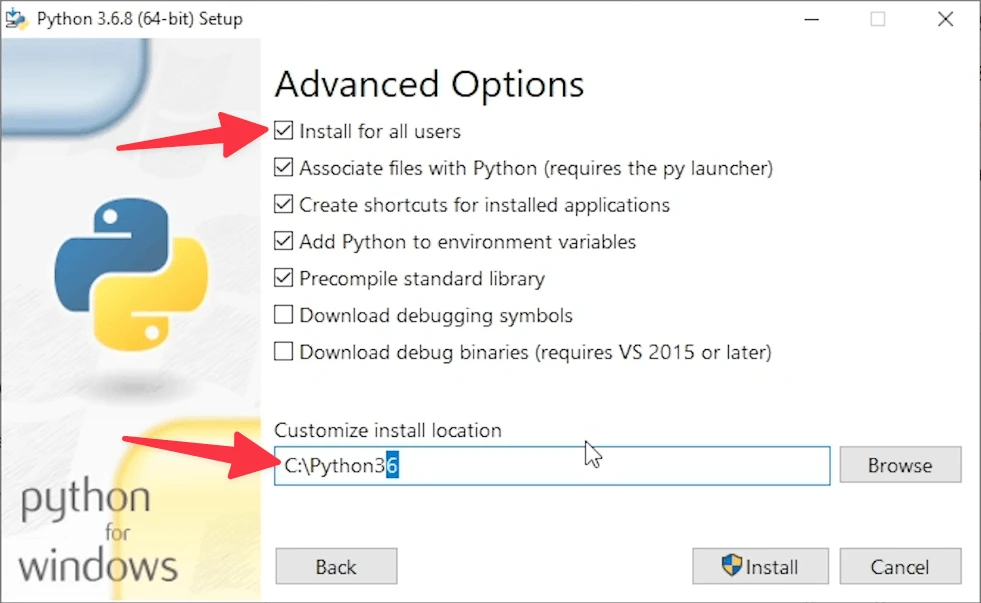Click the Customize install location label

pyautogui.click(x=388, y=430)
